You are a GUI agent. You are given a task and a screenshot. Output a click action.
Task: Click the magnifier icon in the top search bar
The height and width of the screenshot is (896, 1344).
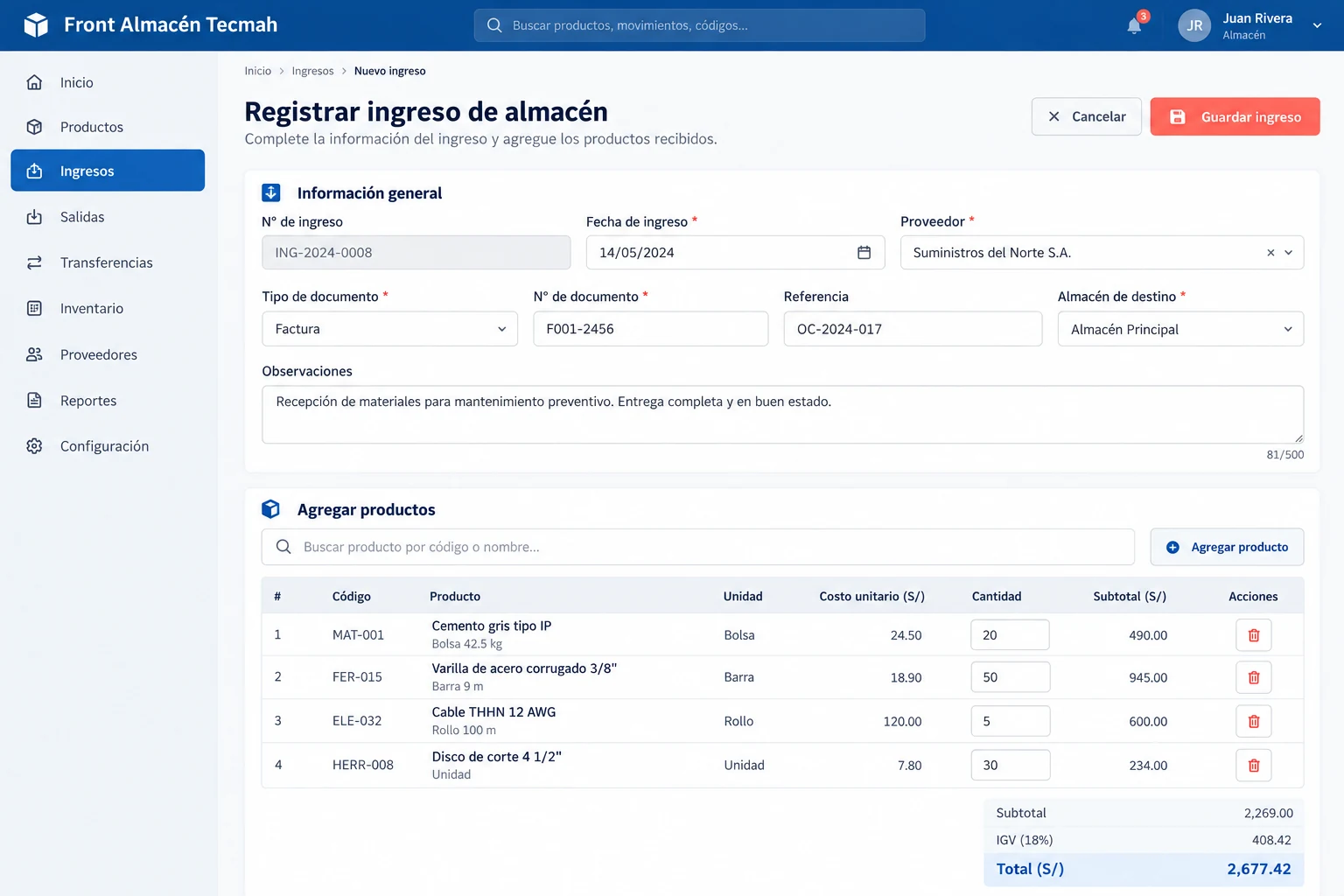[x=494, y=25]
